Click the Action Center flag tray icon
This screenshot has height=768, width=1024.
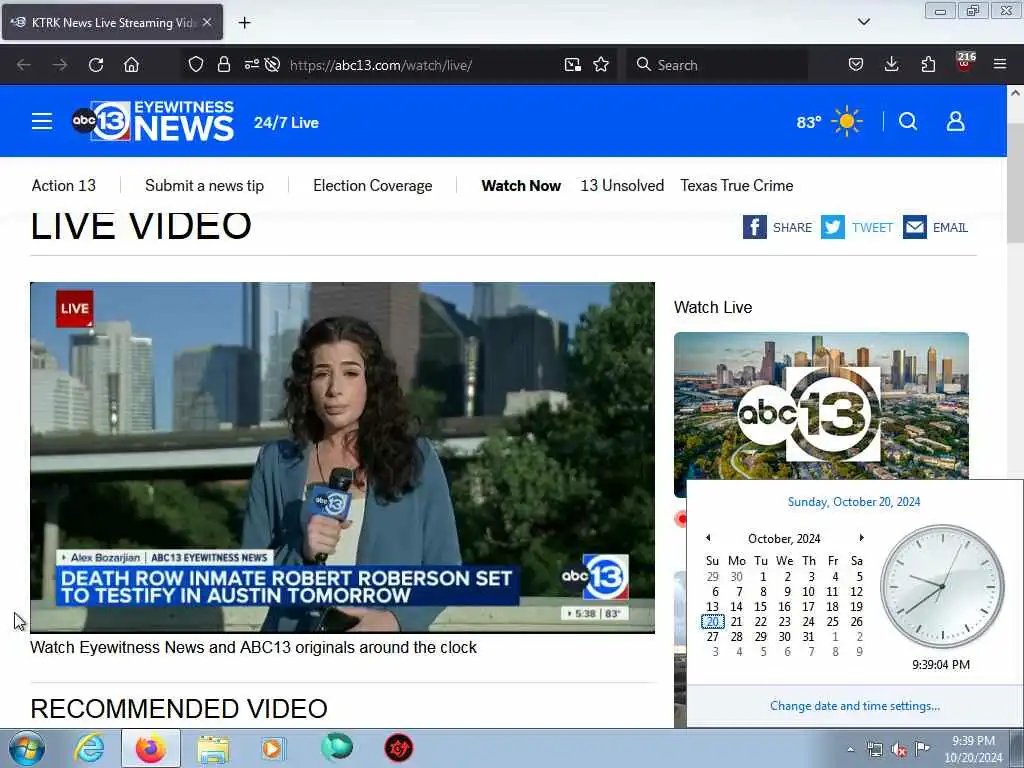click(922, 749)
